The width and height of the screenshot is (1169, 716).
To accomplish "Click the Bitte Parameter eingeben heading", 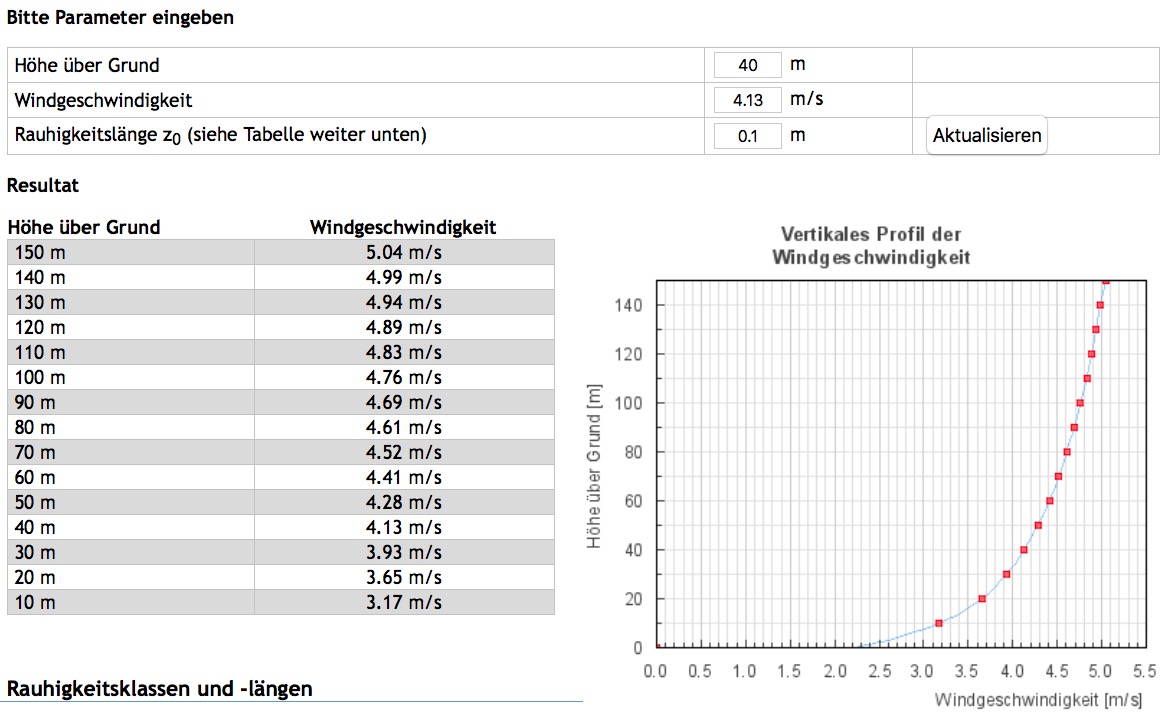I will tap(121, 18).
